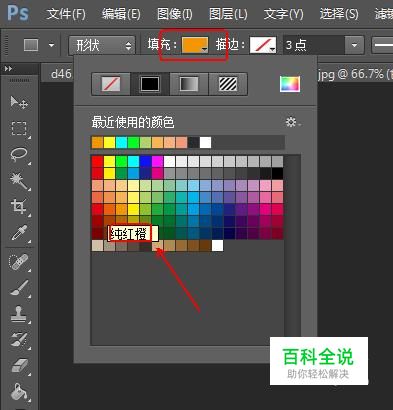Viewport: 393px width, 410px height.
Task: Open the 图层(L) menu
Action: 228,14
